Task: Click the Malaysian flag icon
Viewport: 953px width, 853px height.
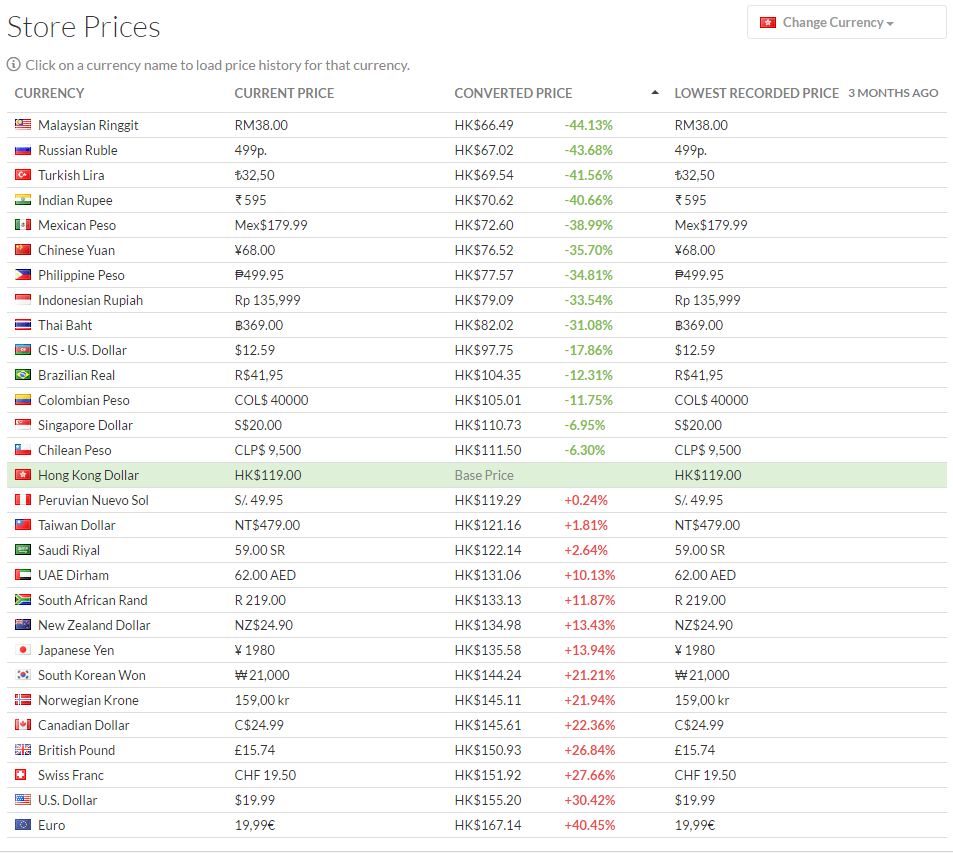Action: point(23,125)
